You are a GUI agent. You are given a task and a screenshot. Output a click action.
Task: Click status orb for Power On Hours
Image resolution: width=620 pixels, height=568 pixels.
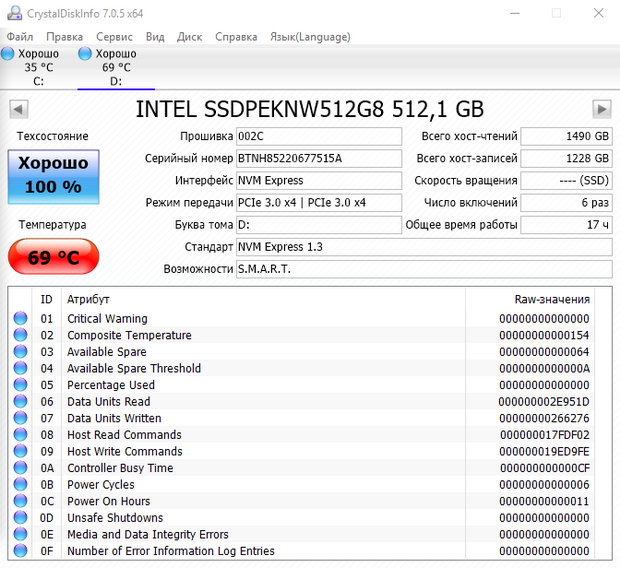pyautogui.click(x=21, y=501)
